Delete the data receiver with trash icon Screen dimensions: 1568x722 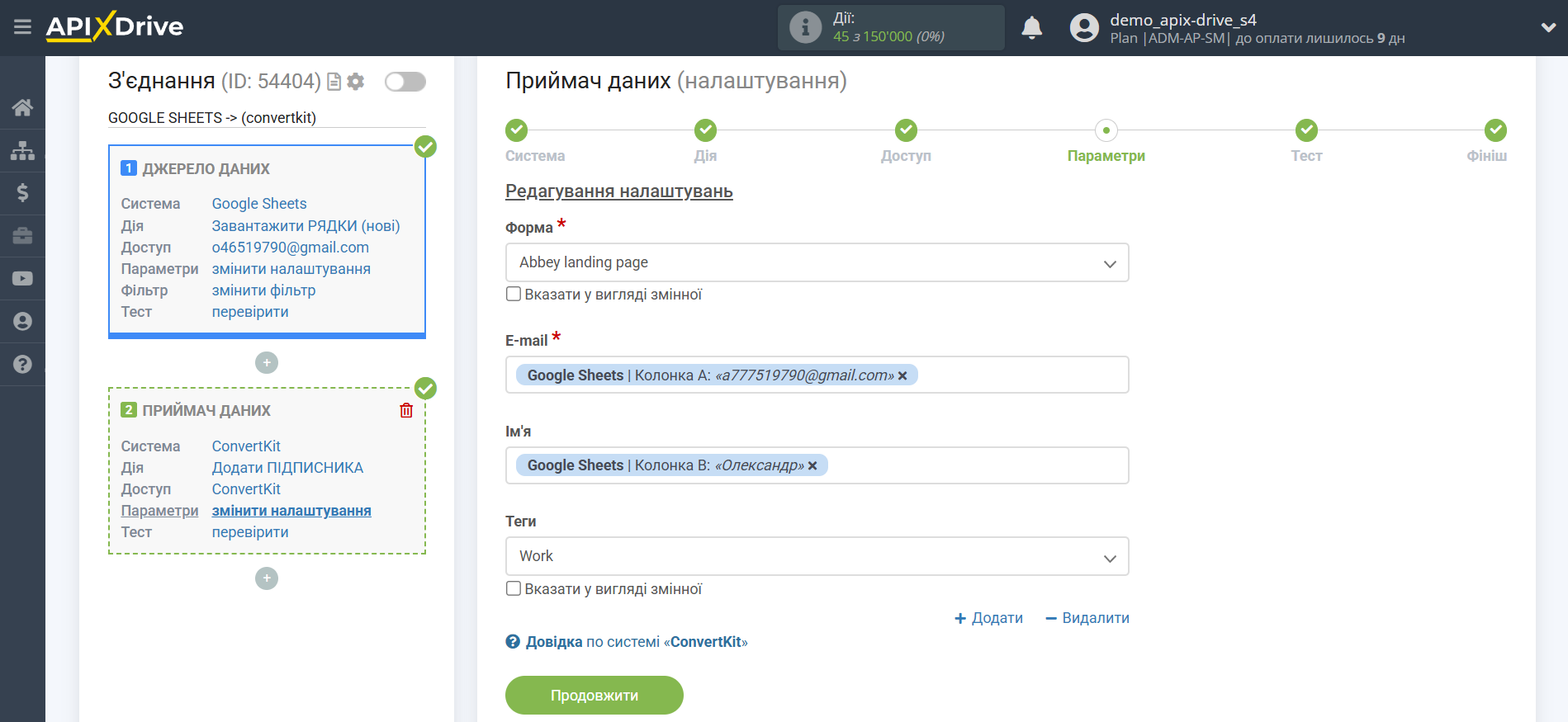(406, 410)
